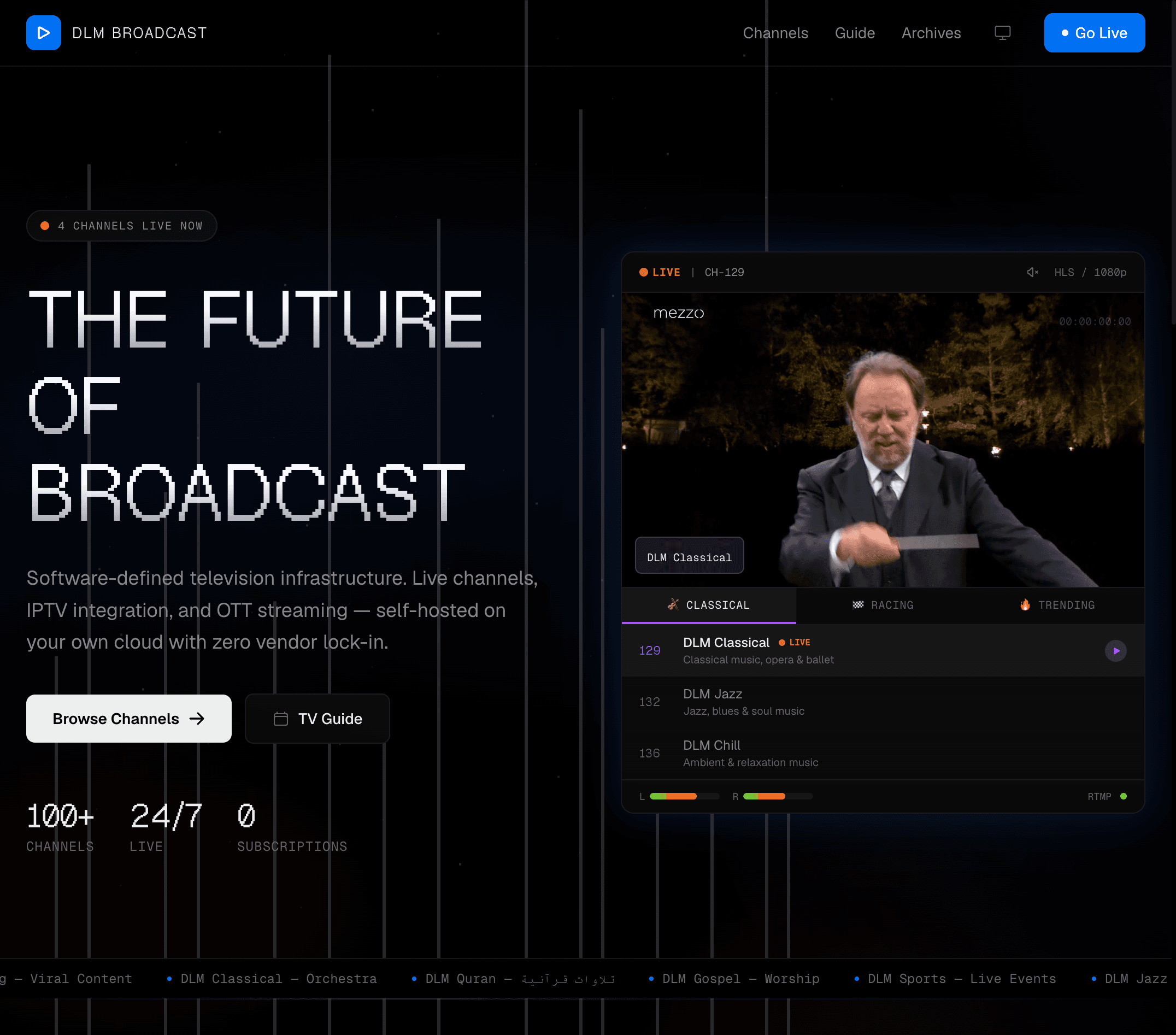
Task: Open the Channels nav link
Action: [x=775, y=33]
